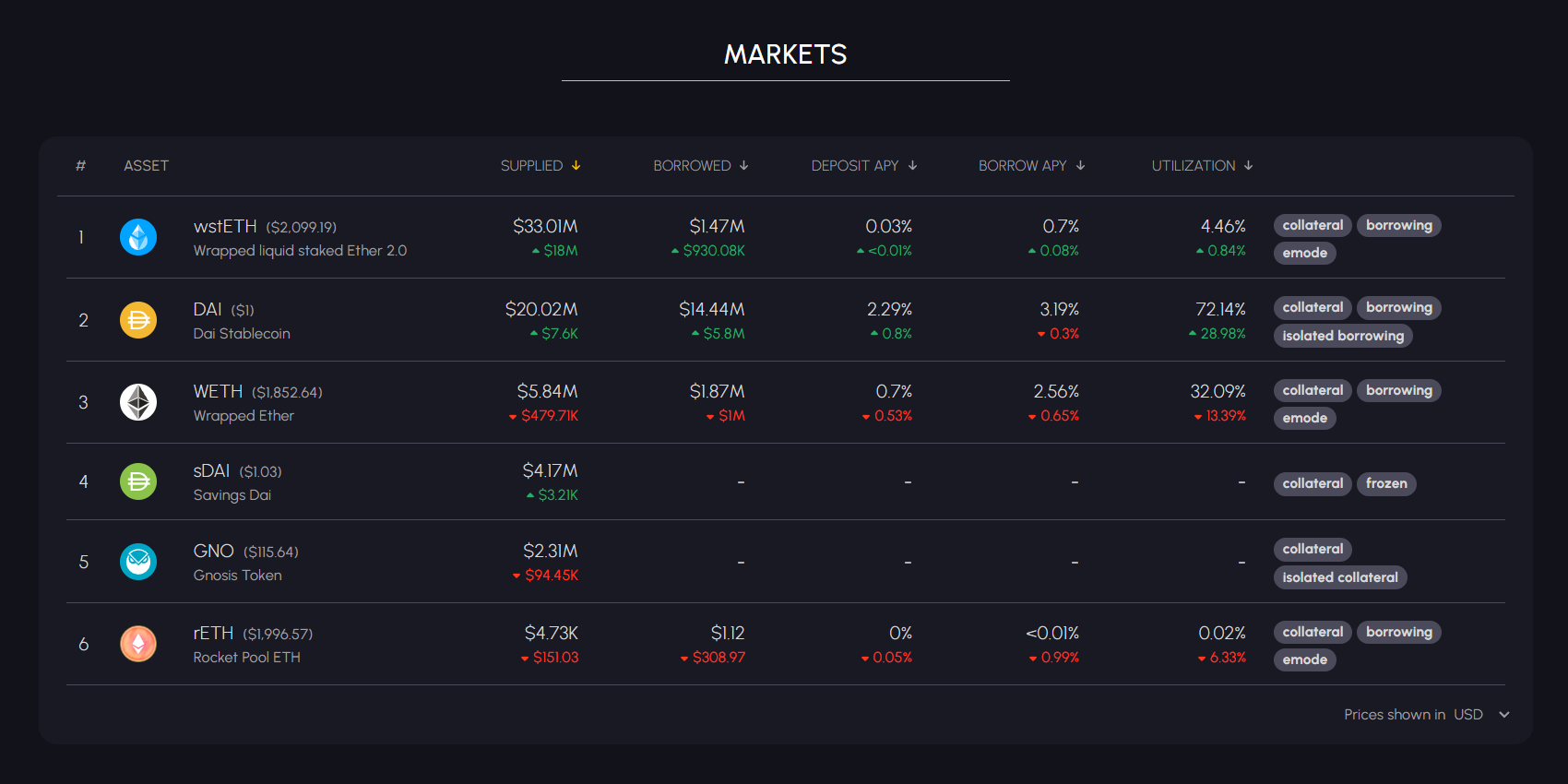
Task: Sort by Borrow APY arrow
Action: (1081, 166)
